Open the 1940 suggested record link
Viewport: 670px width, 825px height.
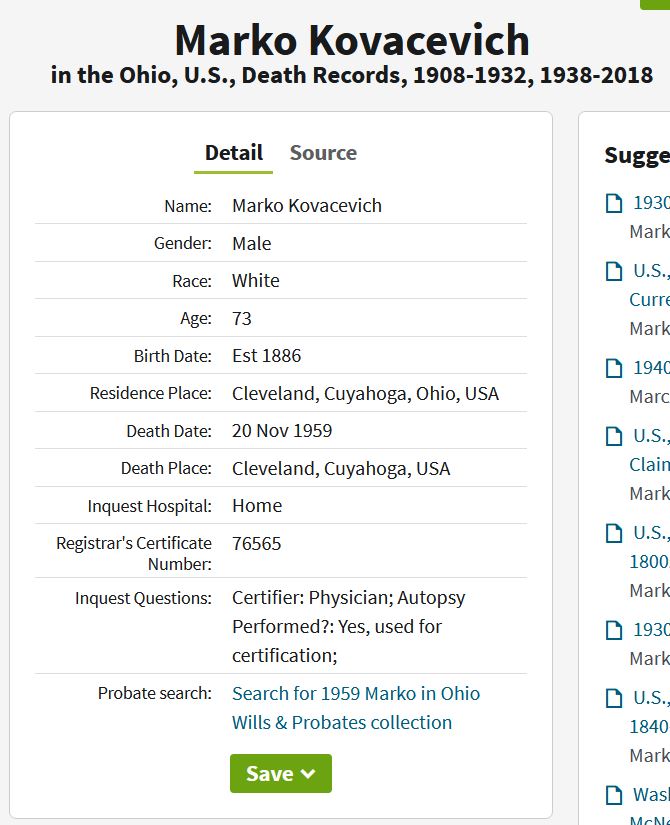click(651, 368)
